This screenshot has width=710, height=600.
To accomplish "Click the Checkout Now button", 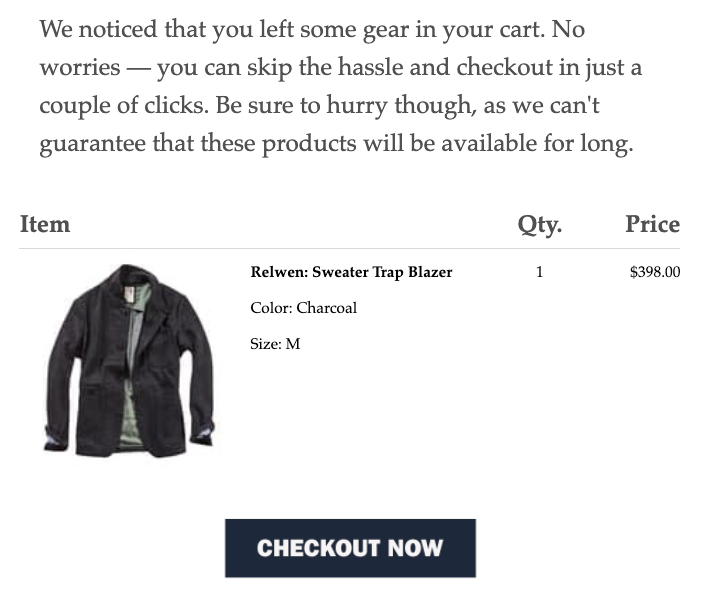I will (x=350, y=548).
